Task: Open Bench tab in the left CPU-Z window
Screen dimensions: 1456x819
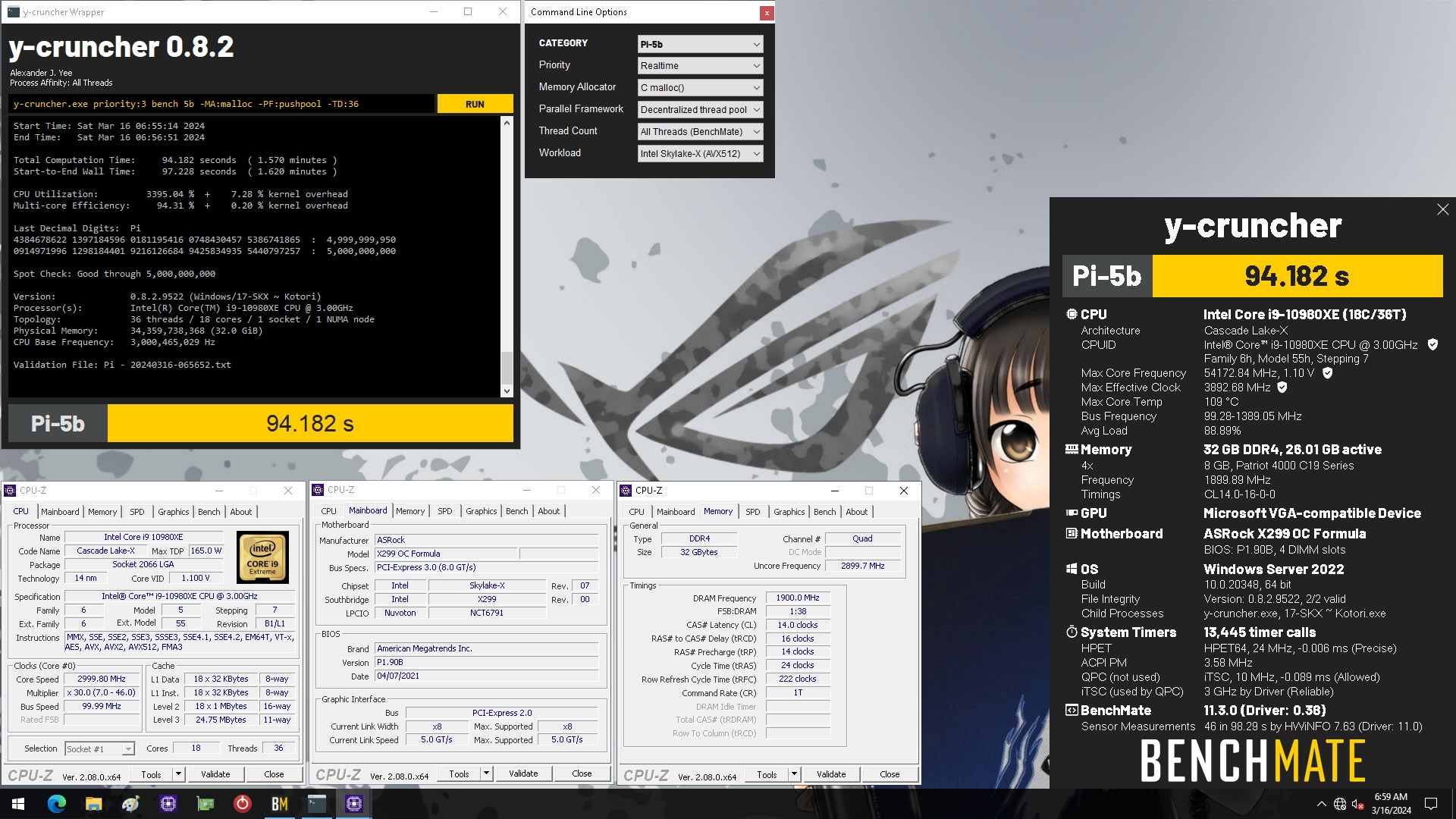Action: point(209,512)
